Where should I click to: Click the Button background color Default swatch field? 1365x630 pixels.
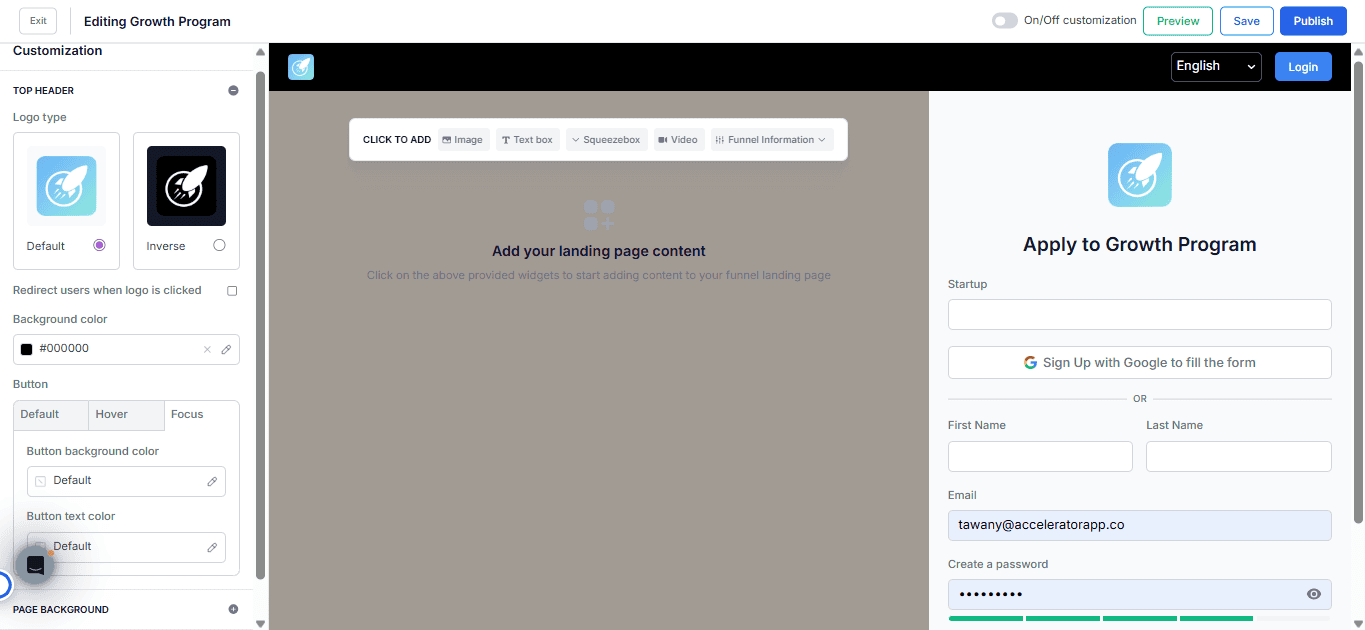(x=126, y=481)
